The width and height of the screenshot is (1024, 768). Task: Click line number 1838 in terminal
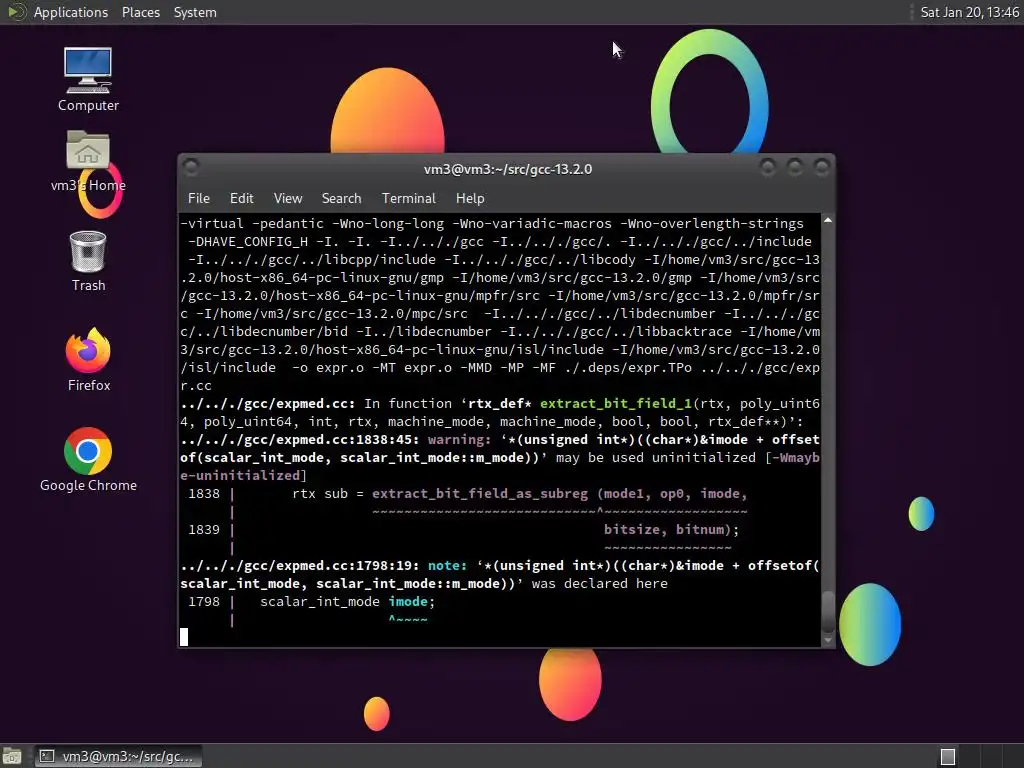204,494
